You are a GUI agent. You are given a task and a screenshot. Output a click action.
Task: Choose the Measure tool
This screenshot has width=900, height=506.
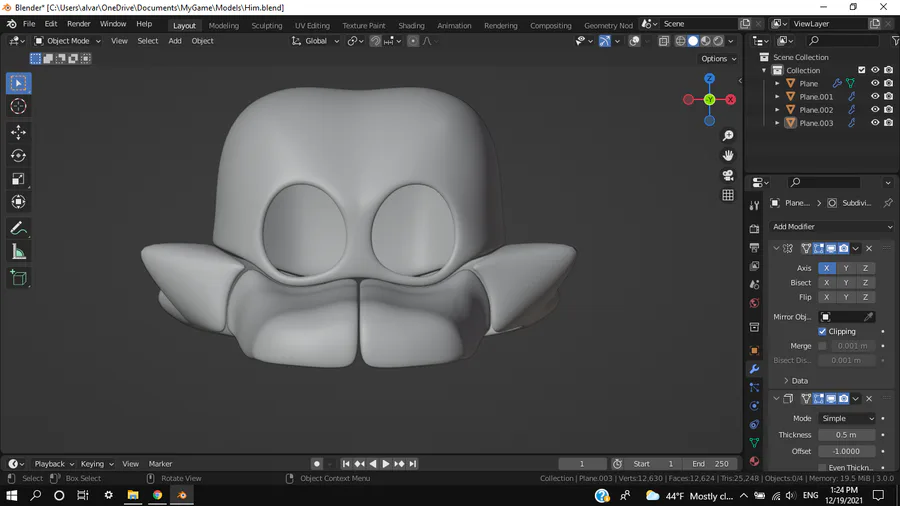(18, 253)
